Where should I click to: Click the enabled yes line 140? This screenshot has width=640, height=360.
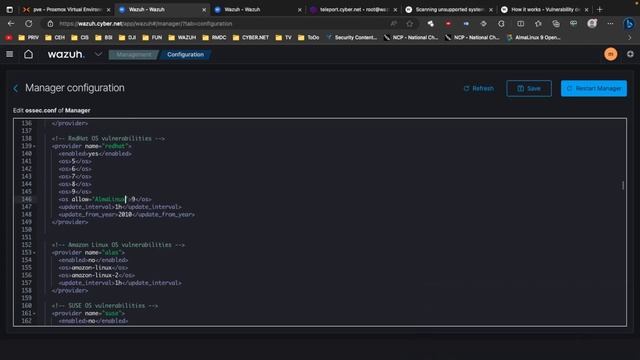click(95, 153)
